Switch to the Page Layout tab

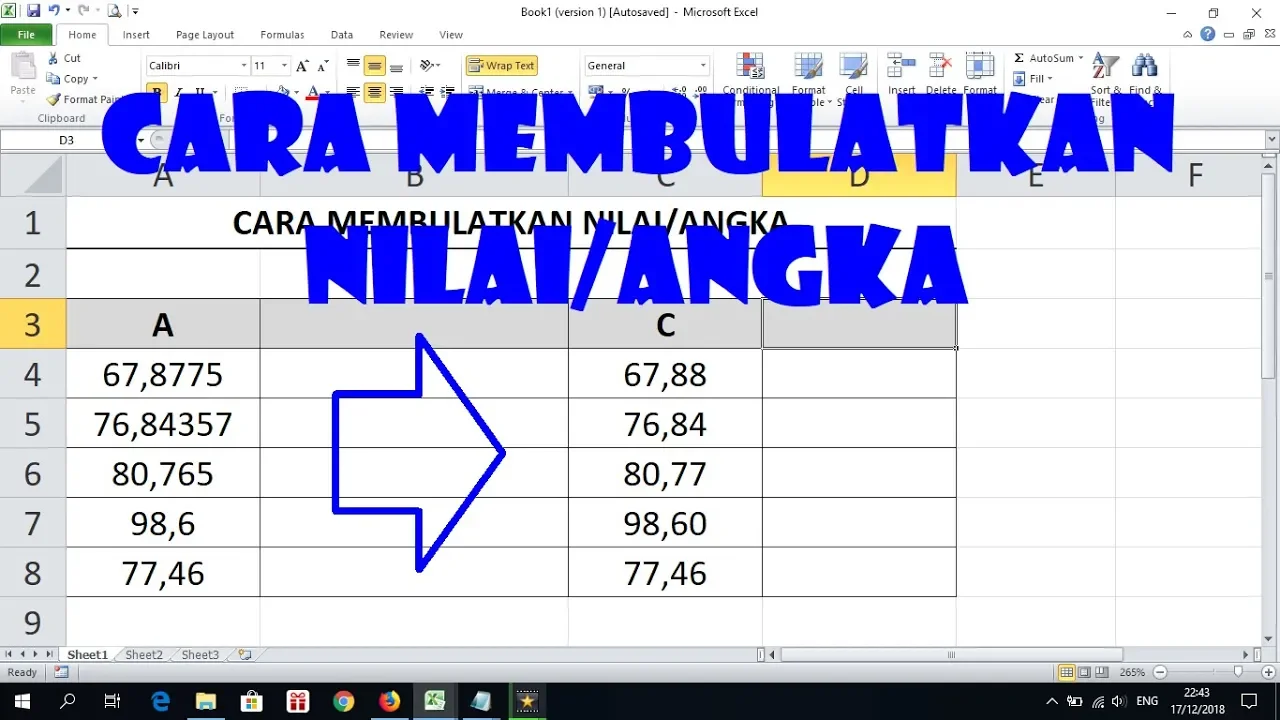pyautogui.click(x=205, y=35)
